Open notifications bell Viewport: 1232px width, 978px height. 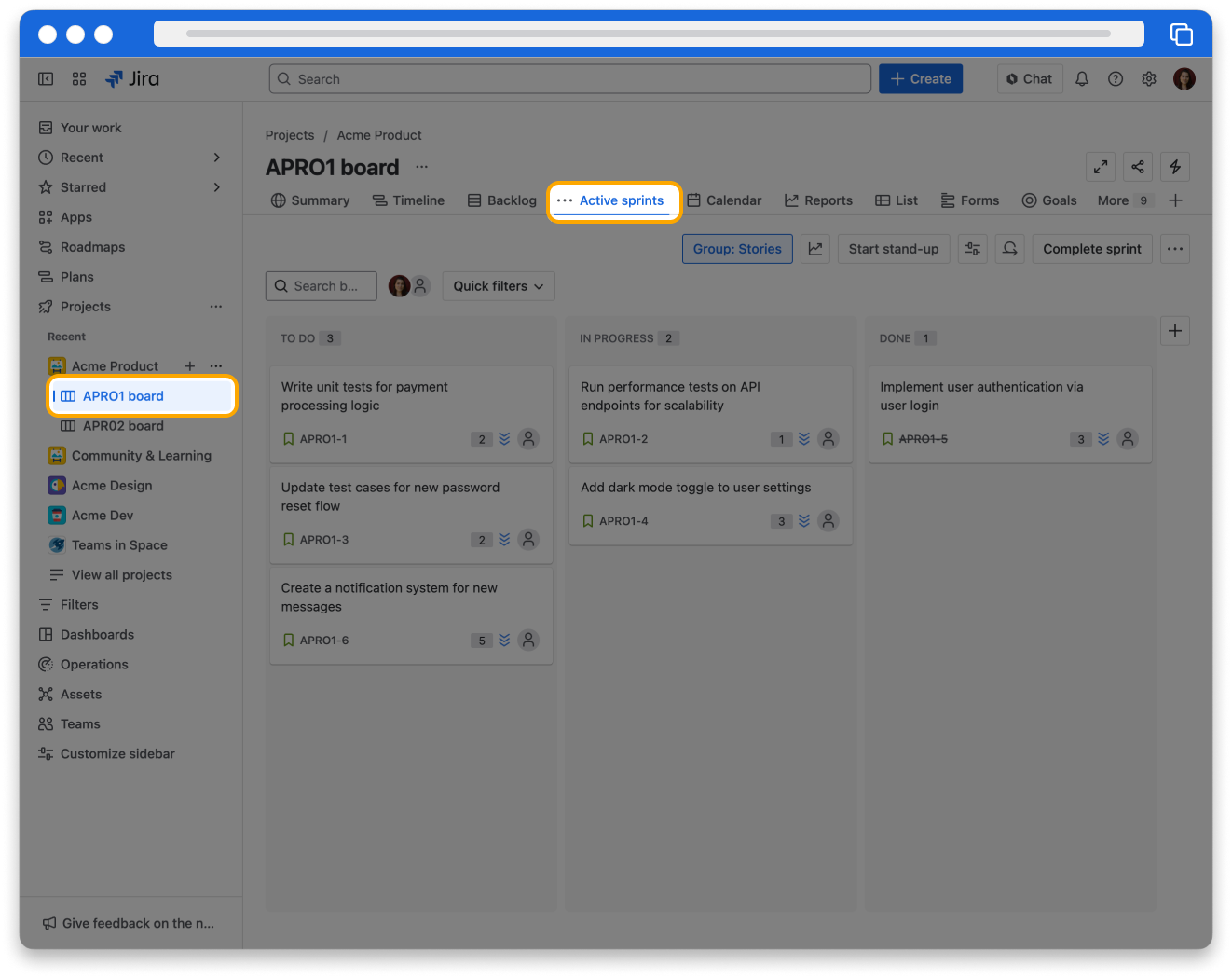point(1082,79)
